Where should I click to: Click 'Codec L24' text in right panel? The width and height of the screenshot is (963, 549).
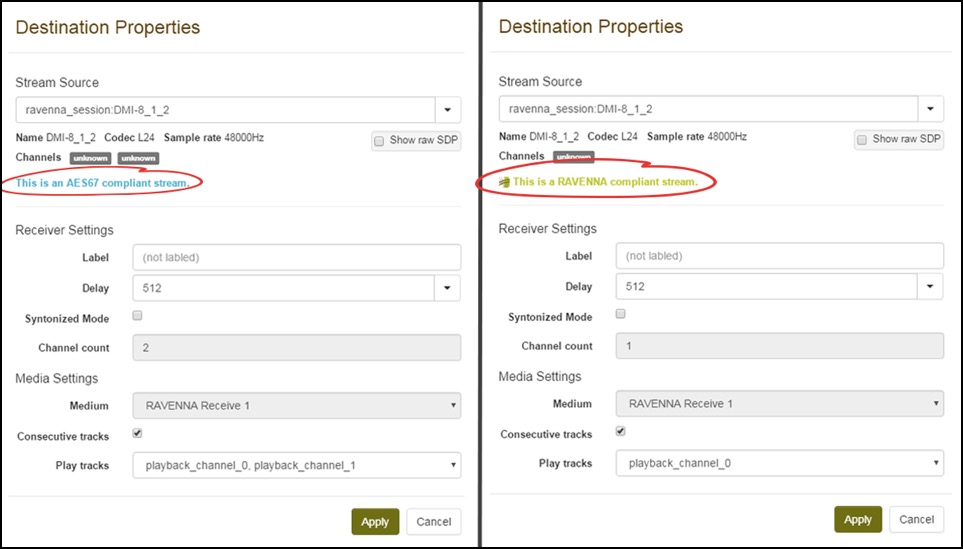click(612, 136)
